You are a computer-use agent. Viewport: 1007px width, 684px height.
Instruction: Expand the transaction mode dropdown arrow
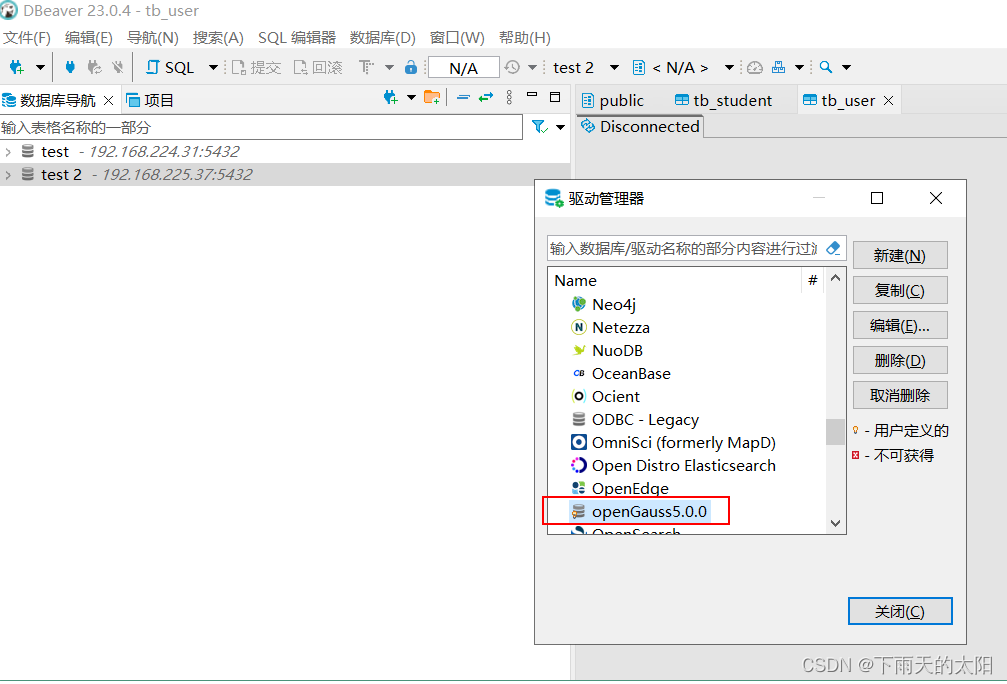pos(389,67)
